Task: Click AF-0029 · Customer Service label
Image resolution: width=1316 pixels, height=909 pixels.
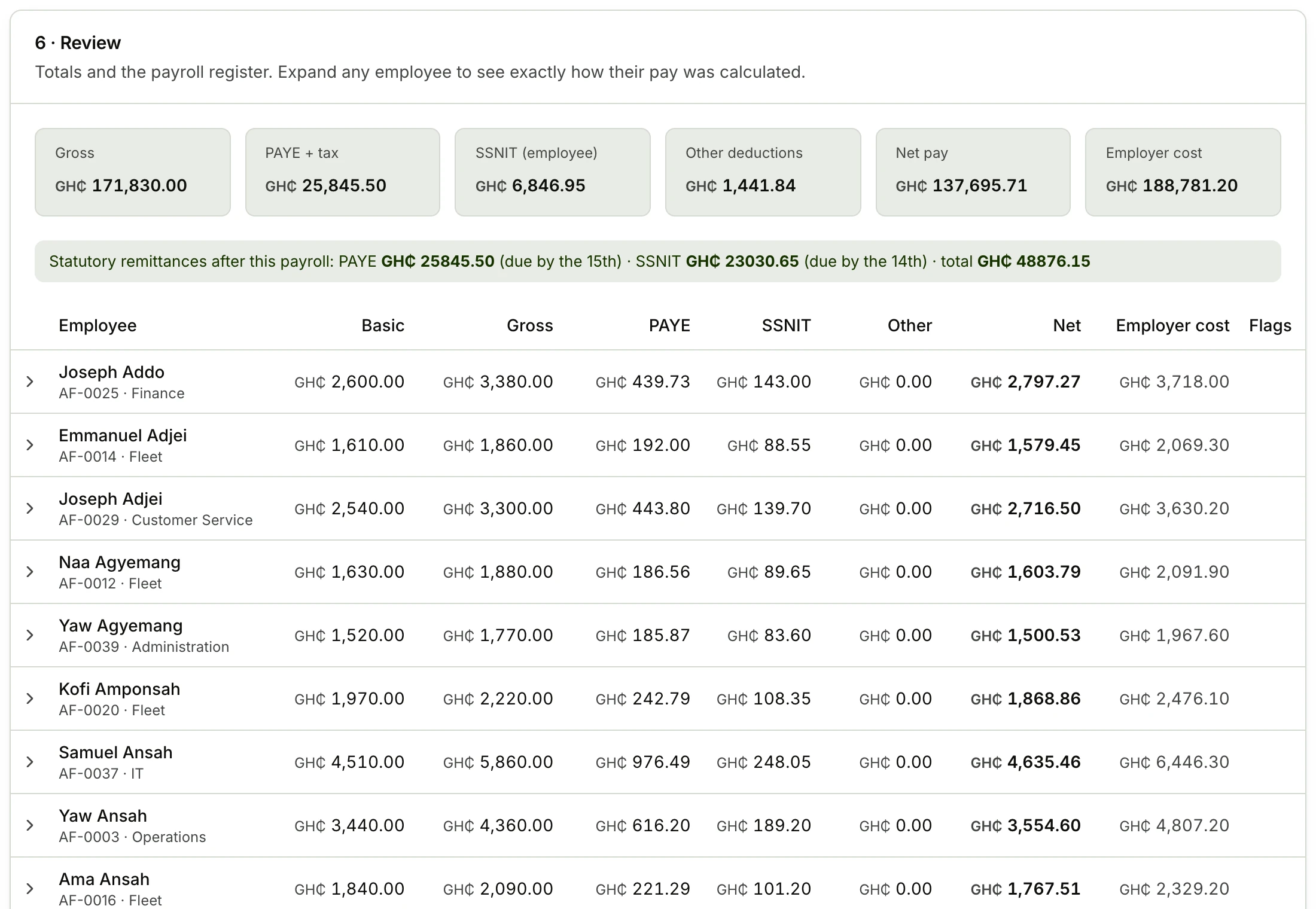Action: 156,520
